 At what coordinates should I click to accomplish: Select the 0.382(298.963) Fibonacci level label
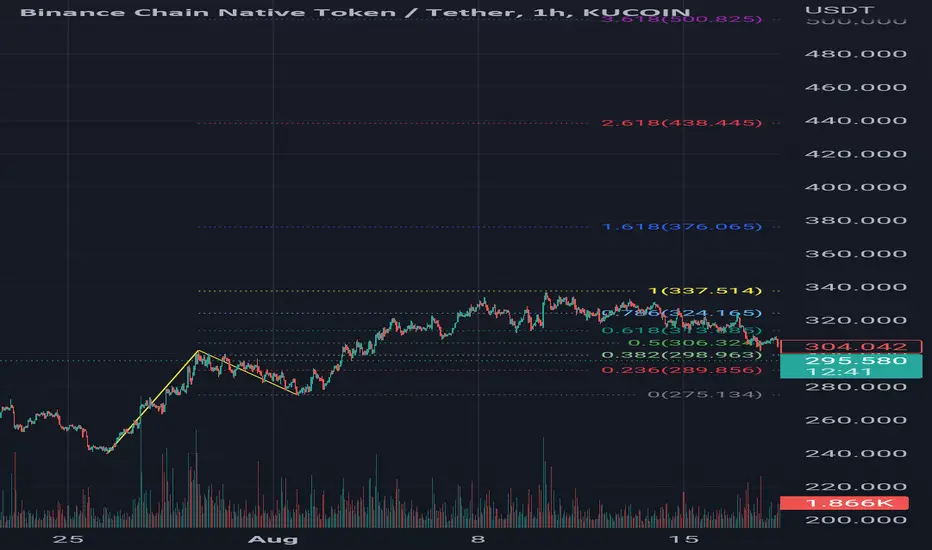[682, 356]
